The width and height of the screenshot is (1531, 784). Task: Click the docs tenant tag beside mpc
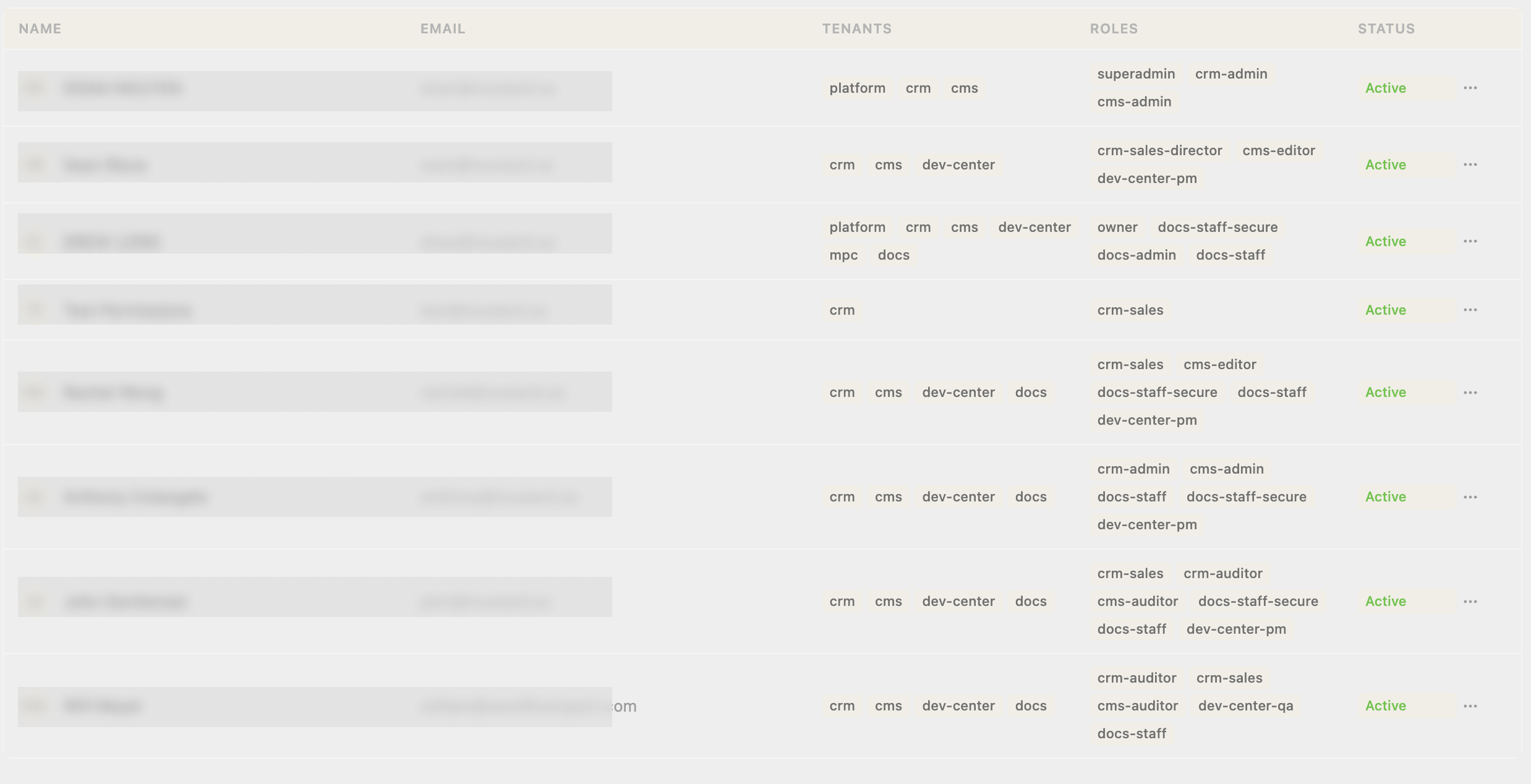pyautogui.click(x=893, y=255)
